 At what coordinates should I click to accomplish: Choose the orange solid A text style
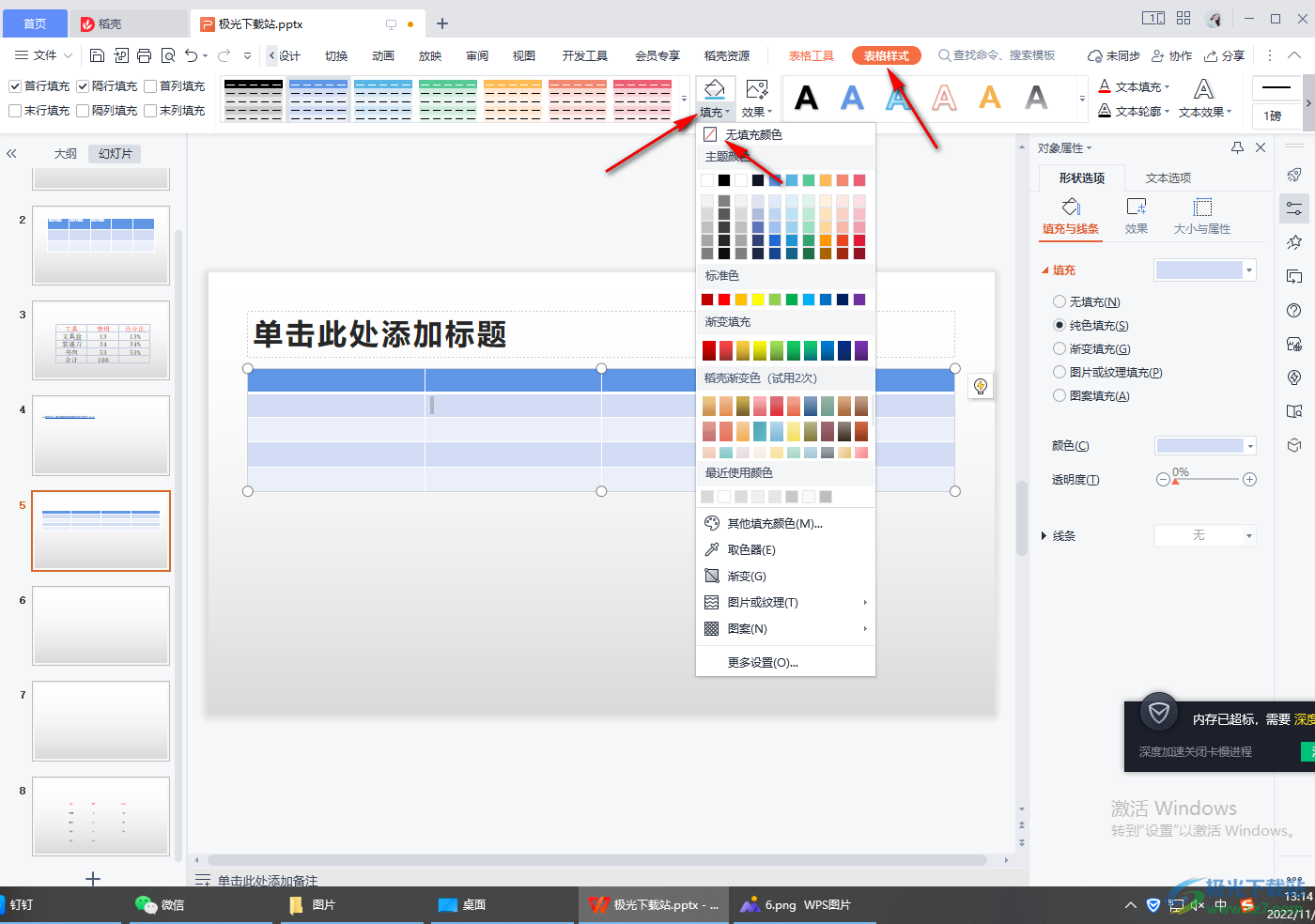(990, 98)
